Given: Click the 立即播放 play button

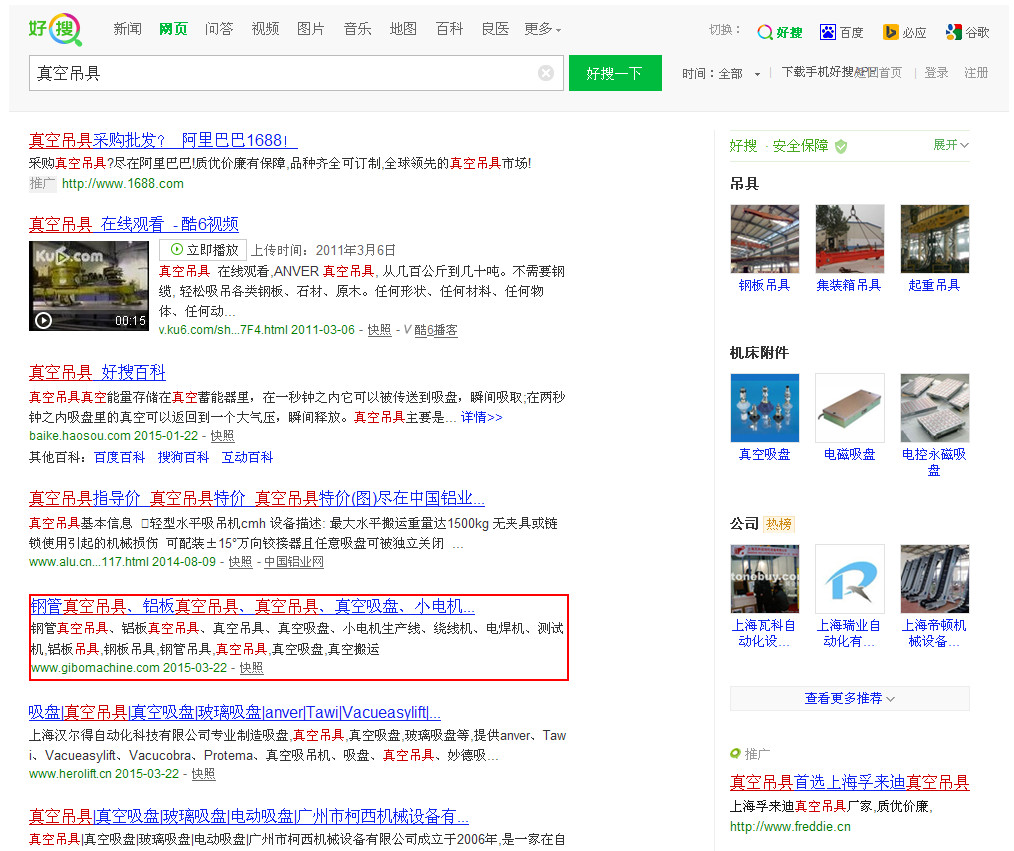Looking at the screenshot, I should click(203, 250).
